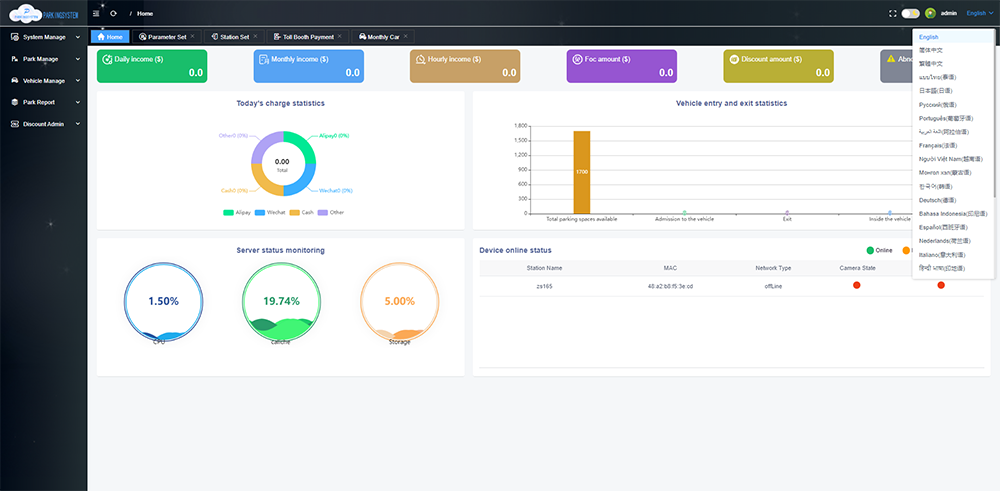This screenshot has height=491, width=1000.
Task: Expand the Vehicle Manage sidebar section
Action: tap(43, 81)
